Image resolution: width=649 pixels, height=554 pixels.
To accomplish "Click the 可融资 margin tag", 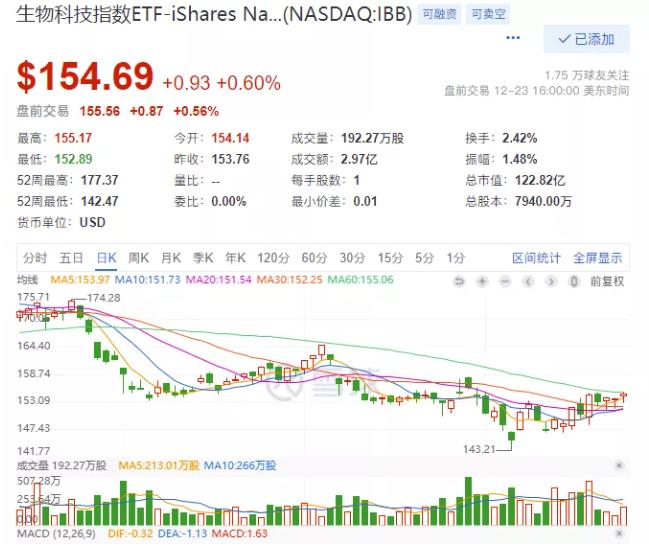I will point(437,14).
